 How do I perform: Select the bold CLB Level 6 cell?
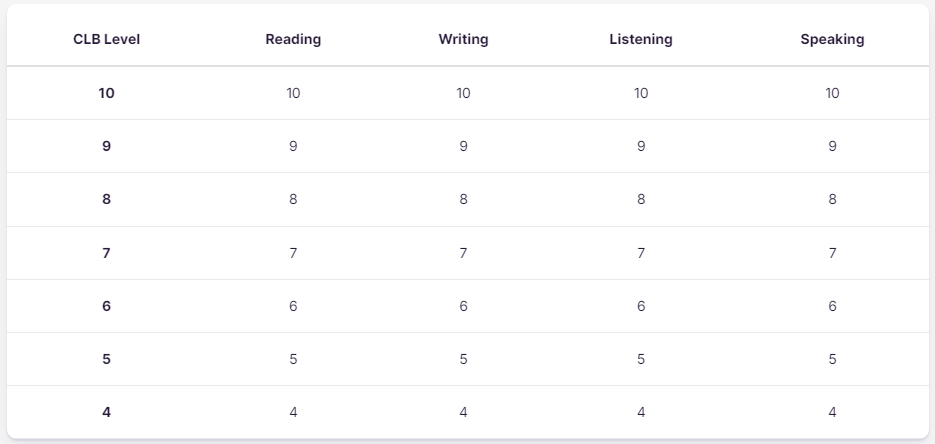pyautogui.click(x=106, y=306)
